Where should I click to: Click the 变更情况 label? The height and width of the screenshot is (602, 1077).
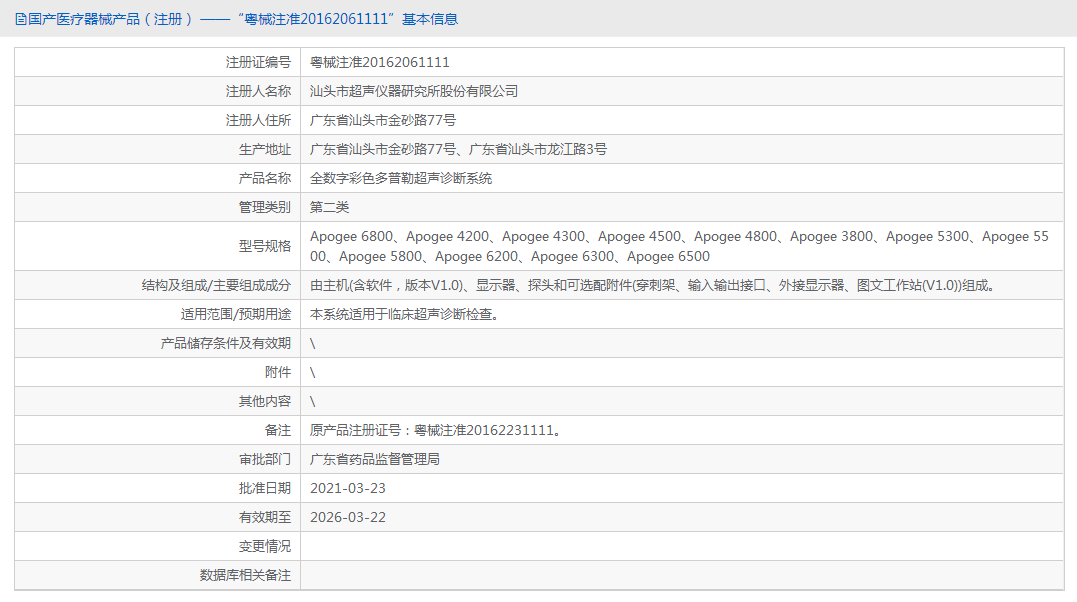264,546
